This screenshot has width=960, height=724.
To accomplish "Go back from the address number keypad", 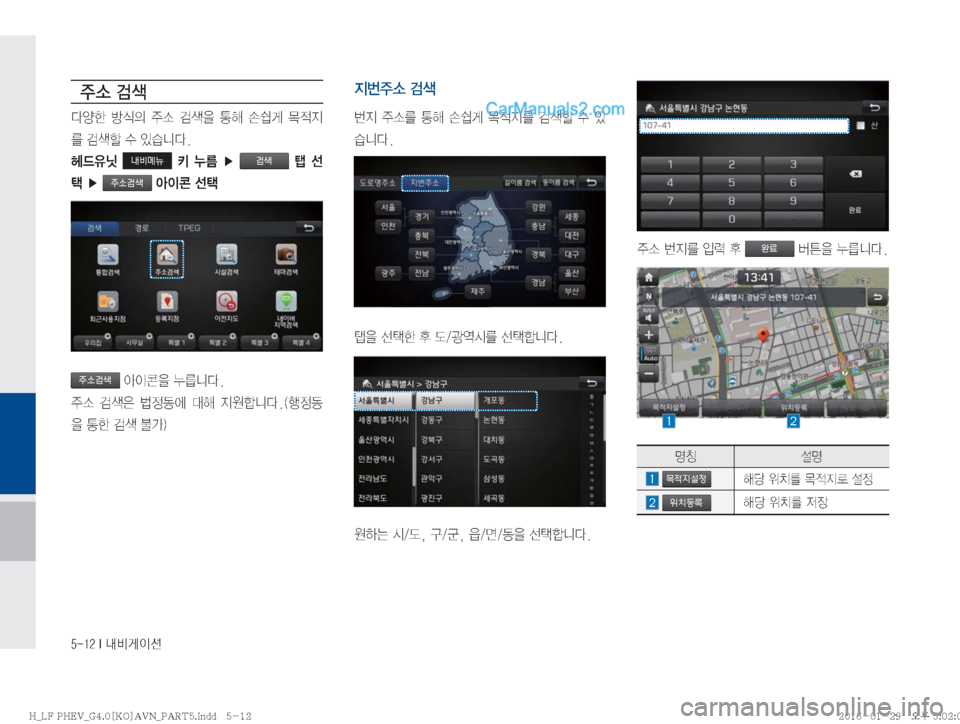I will tap(874, 108).
